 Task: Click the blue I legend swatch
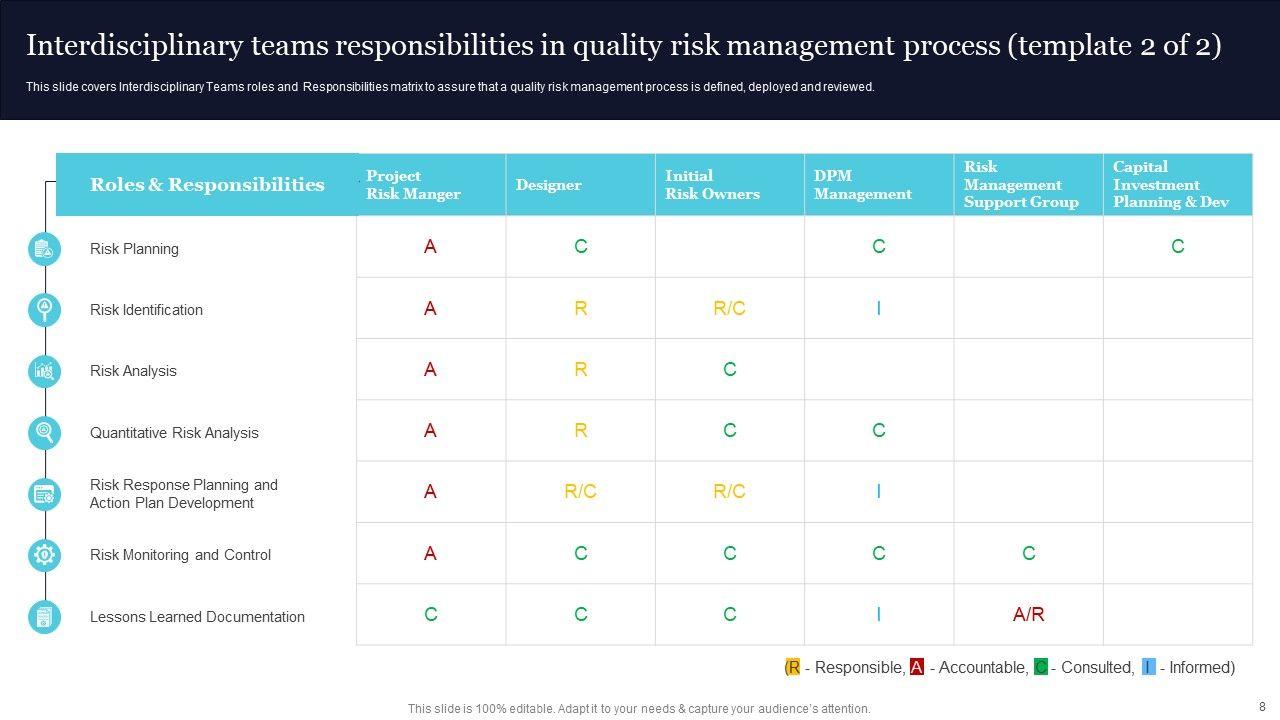[x=1148, y=667]
